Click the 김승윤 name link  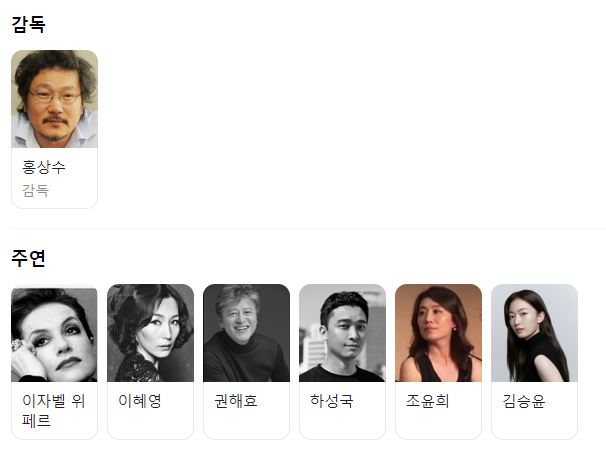[x=524, y=401]
